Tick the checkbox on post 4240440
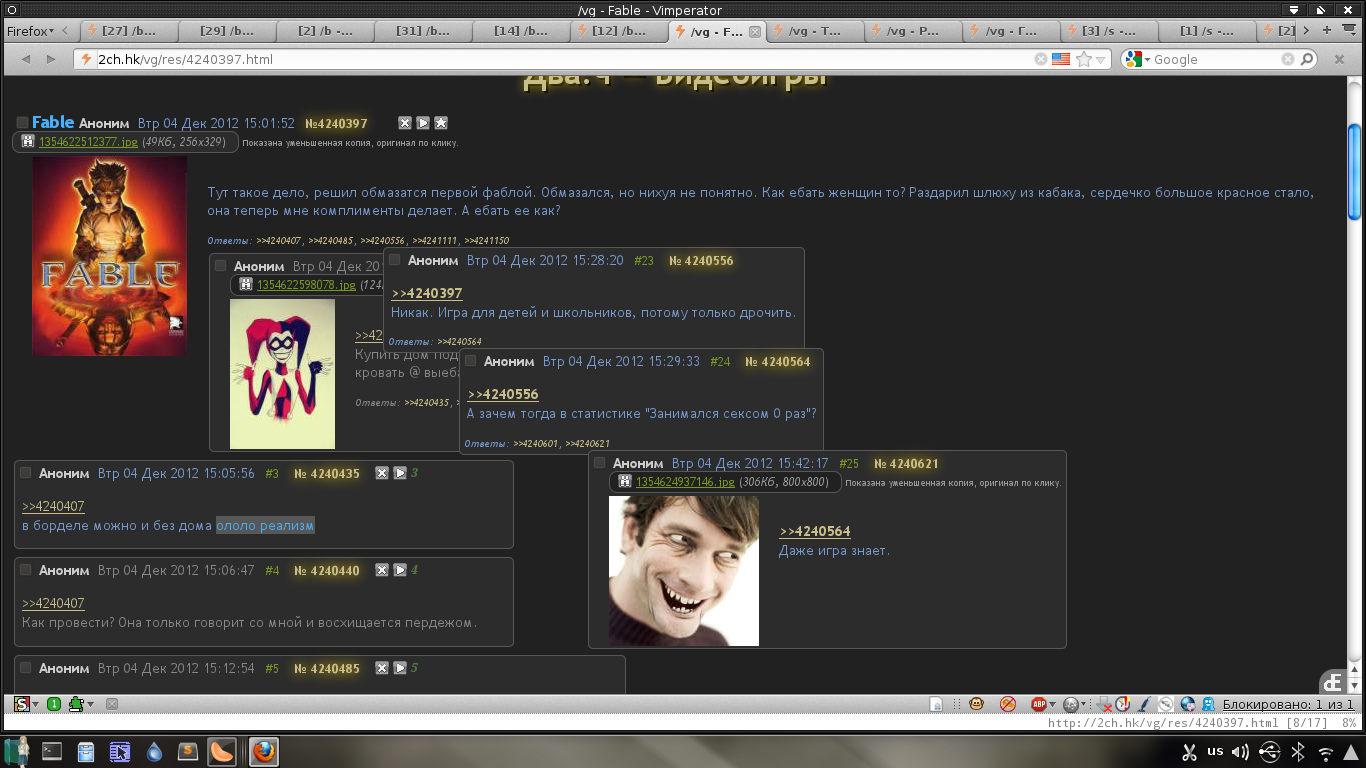The image size is (1366, 768). (x=26, y=570)
